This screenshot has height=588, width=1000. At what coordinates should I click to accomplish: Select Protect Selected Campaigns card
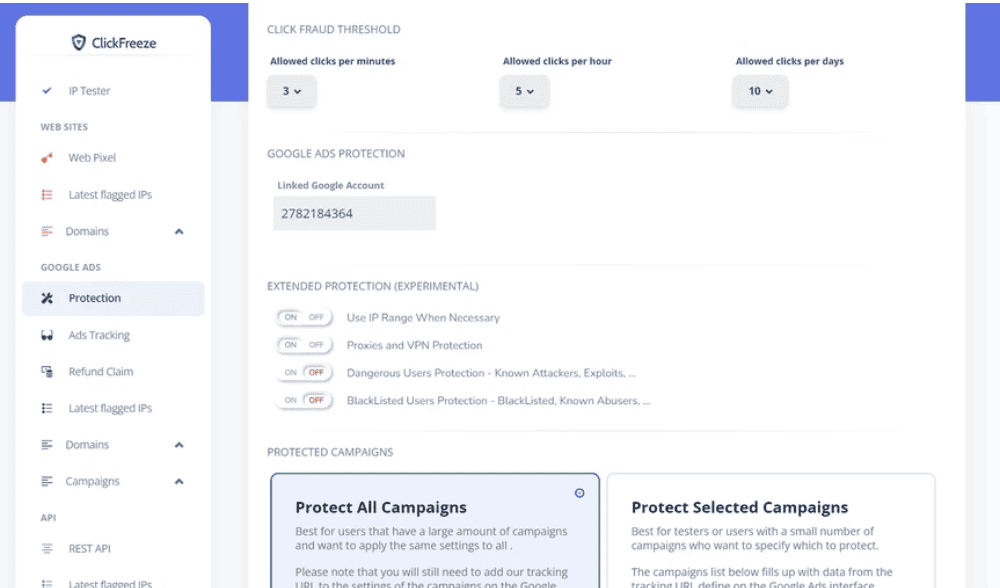pos(771,531)
